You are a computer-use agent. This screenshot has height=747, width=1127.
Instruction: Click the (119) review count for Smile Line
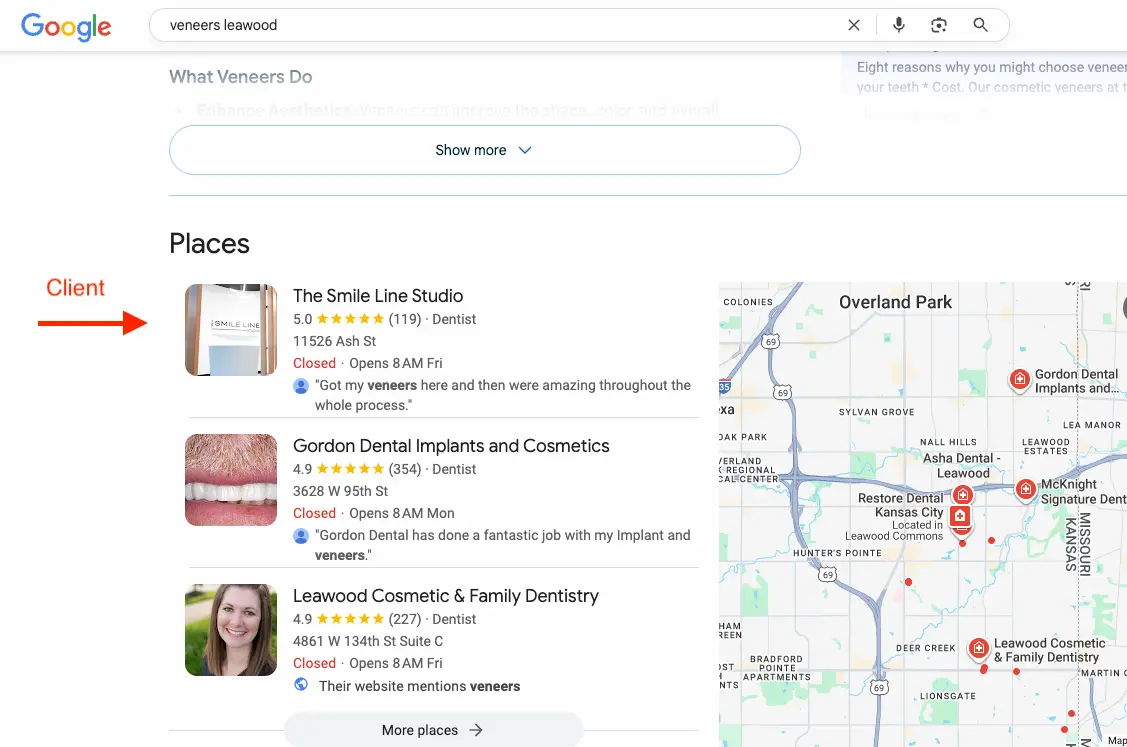(405, 319)
